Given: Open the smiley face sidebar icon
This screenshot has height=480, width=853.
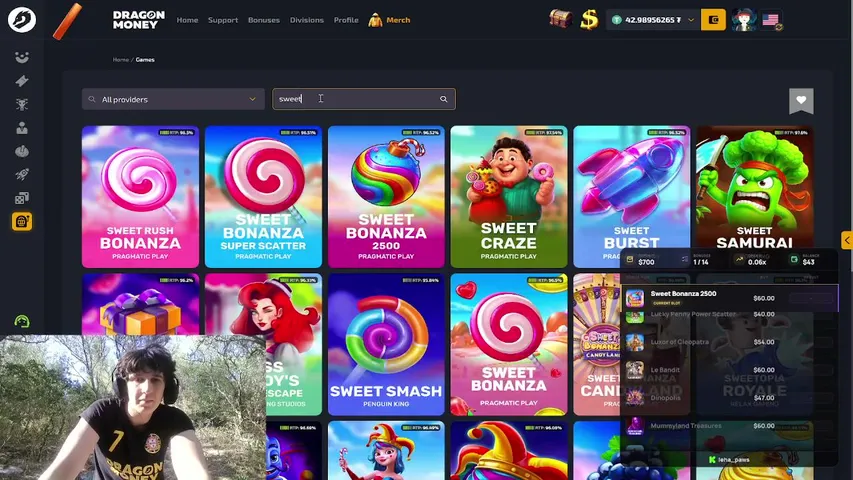Looking at the screenshot, I should (22, 57).
